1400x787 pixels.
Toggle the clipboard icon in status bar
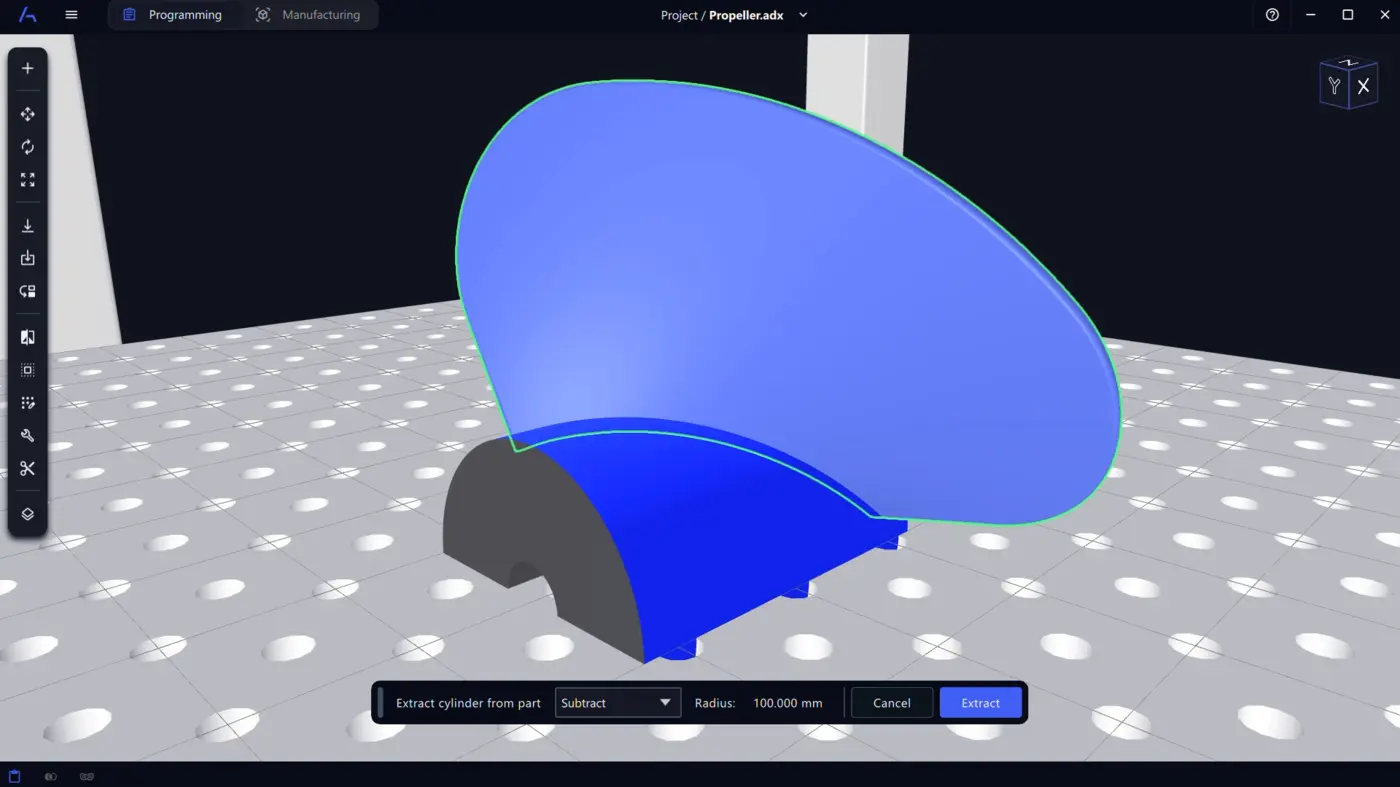point(15,776)
